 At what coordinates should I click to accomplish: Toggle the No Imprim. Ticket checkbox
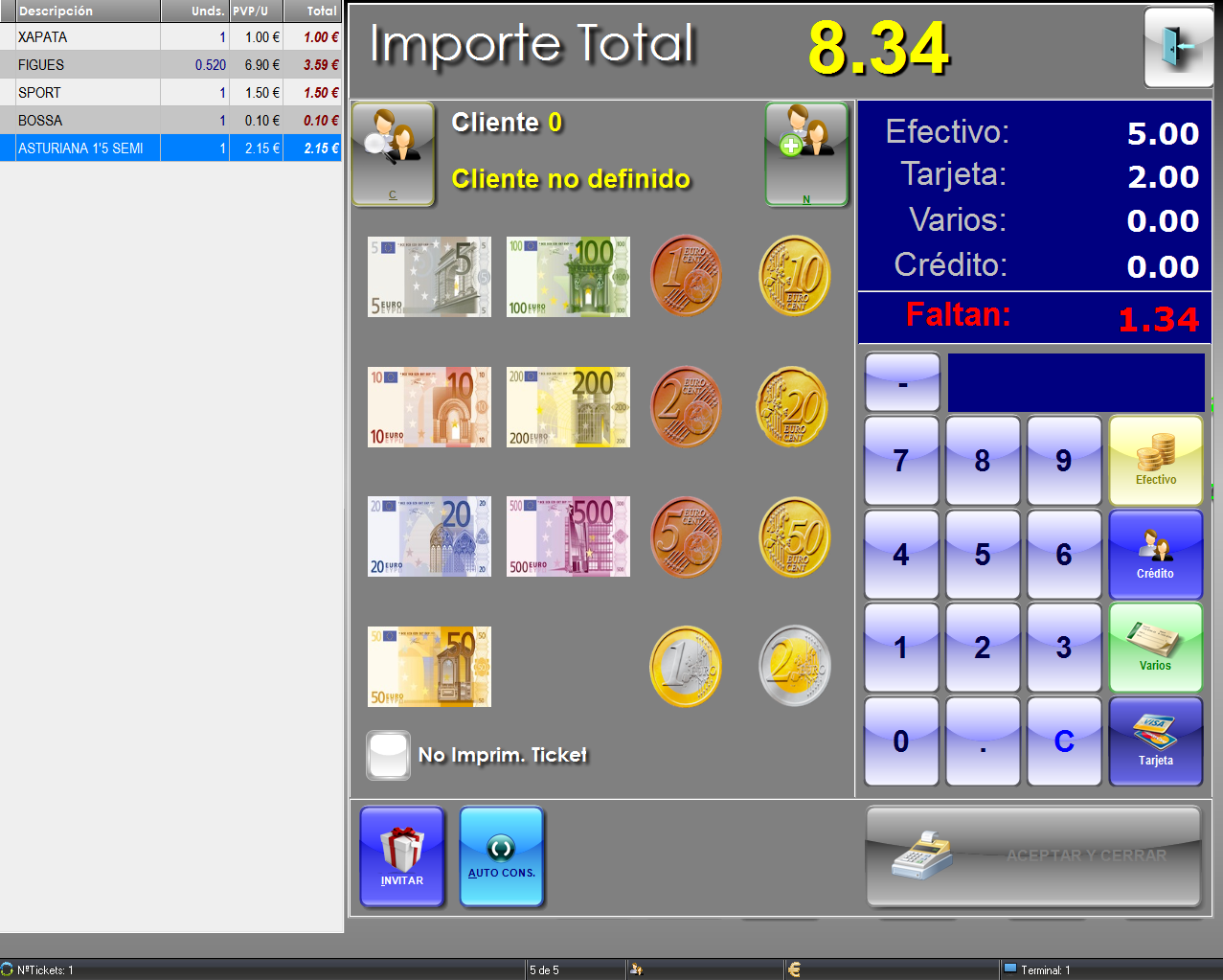[388, 755]
